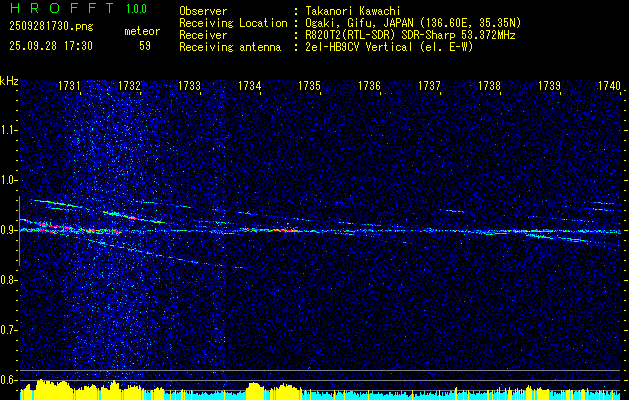Select the filename 2509281730.png
629x400 pixels.
pyautogui.click(x=51, y=27)
